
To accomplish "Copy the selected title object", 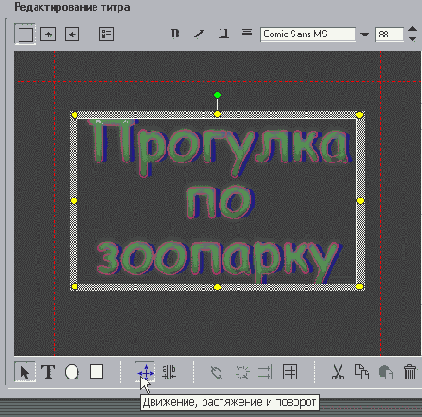I will (362, 372).
